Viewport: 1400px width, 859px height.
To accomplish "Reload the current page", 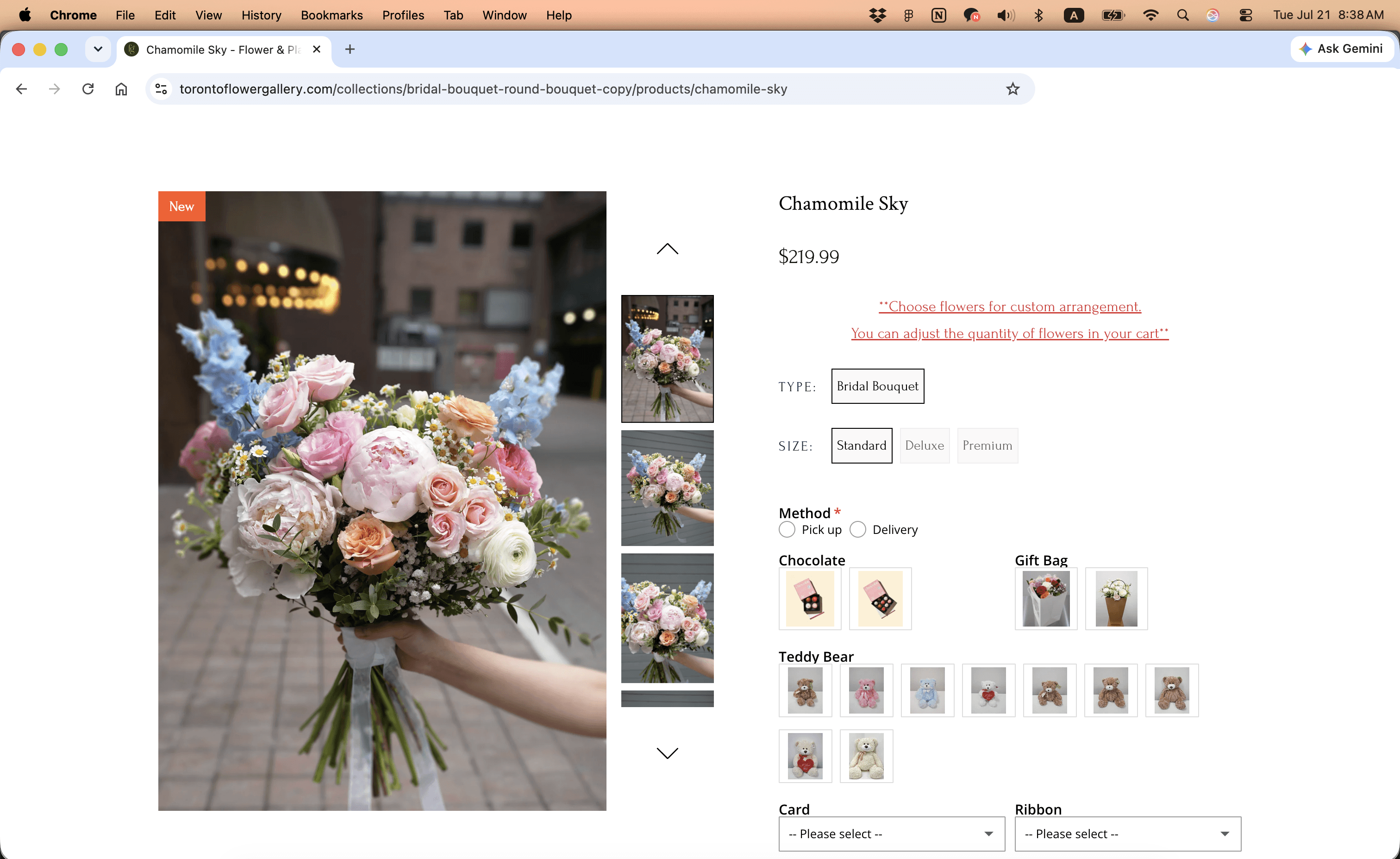I will coord(88,89).
